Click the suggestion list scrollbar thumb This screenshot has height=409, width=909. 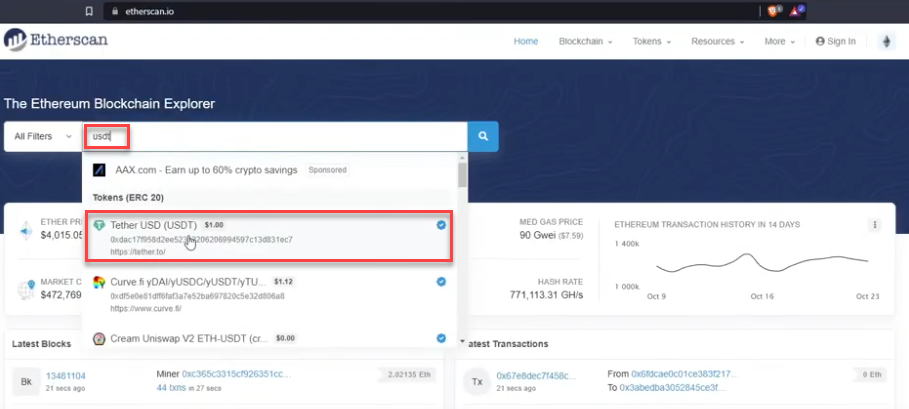[x=462, y=176]
